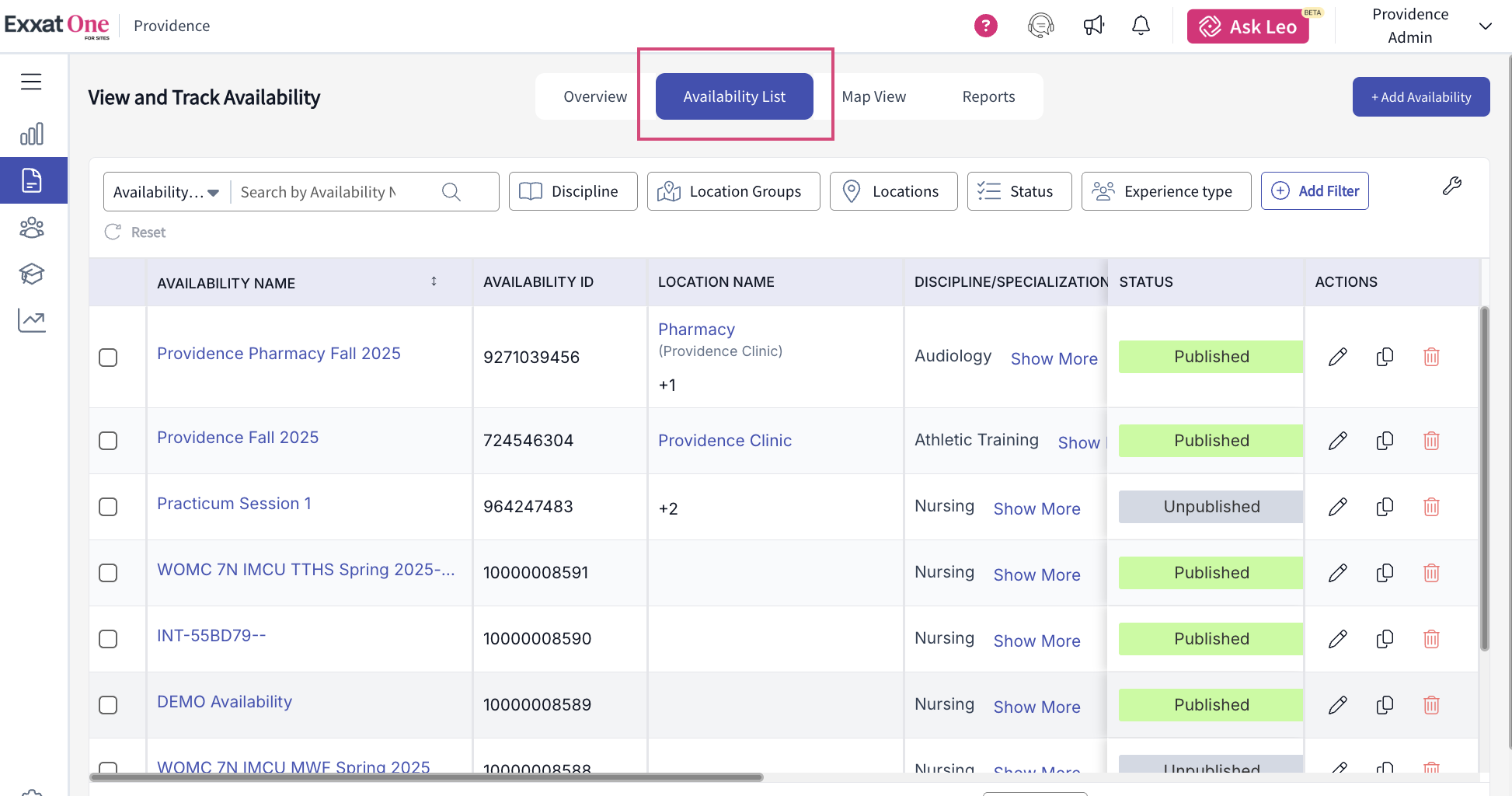Click the hamburger menu icon in sidebar

pyautogui.click(x=31, y=82)
